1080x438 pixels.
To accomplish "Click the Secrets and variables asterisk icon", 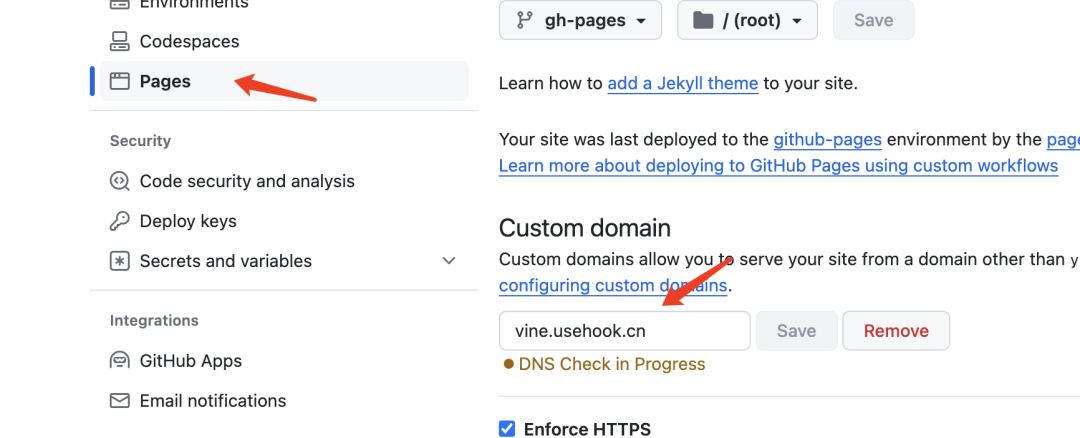I will coord(119,261).
